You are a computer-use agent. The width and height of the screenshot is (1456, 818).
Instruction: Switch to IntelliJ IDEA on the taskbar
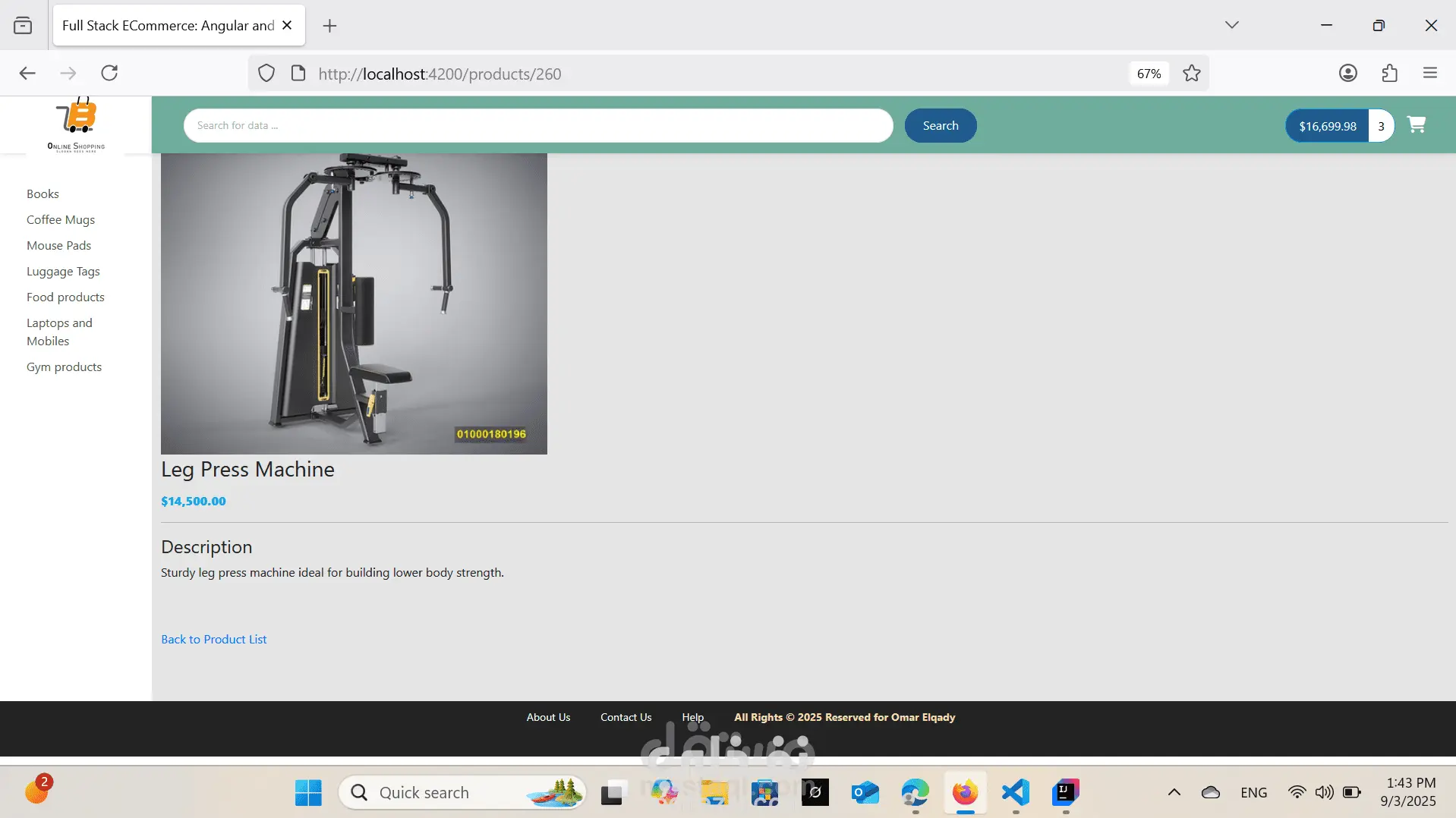pos(1066,793)
